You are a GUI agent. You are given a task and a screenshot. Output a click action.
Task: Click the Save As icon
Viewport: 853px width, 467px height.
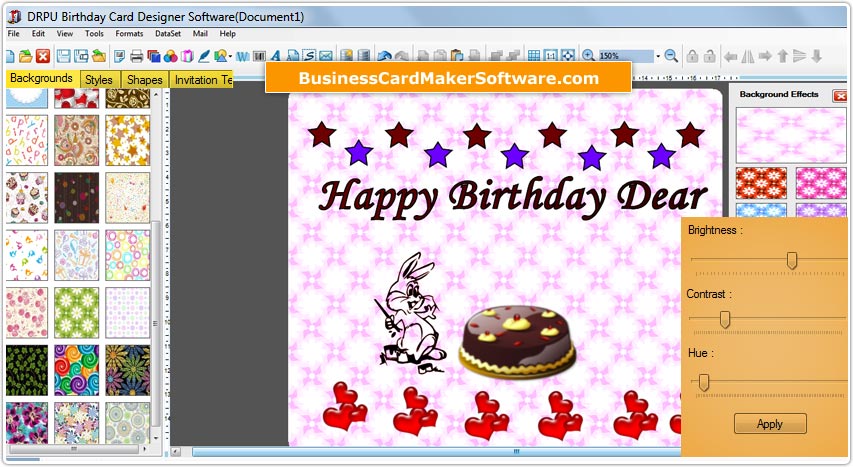(x=81, y=56)
